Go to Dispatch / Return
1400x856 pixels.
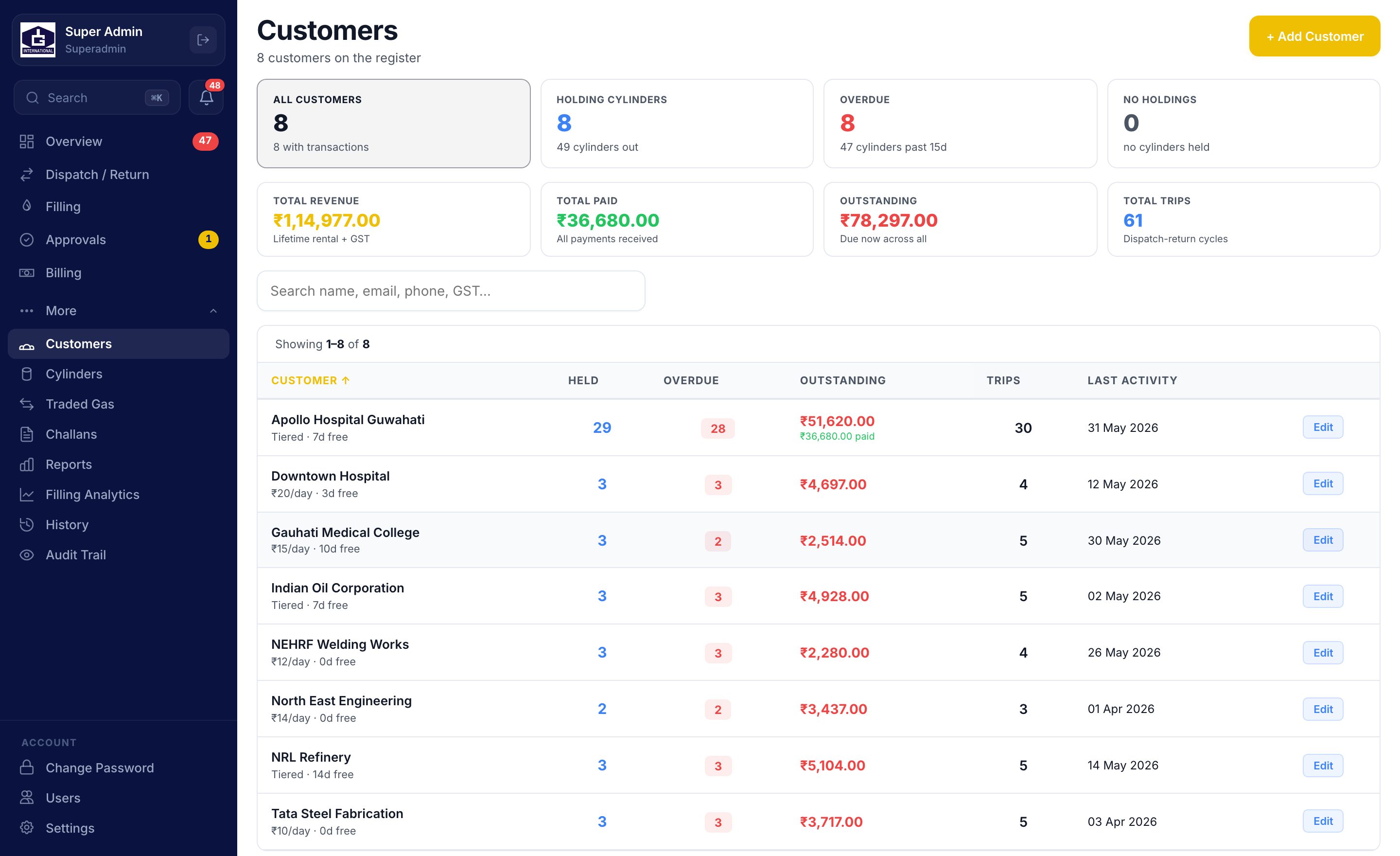click(118, 175)
